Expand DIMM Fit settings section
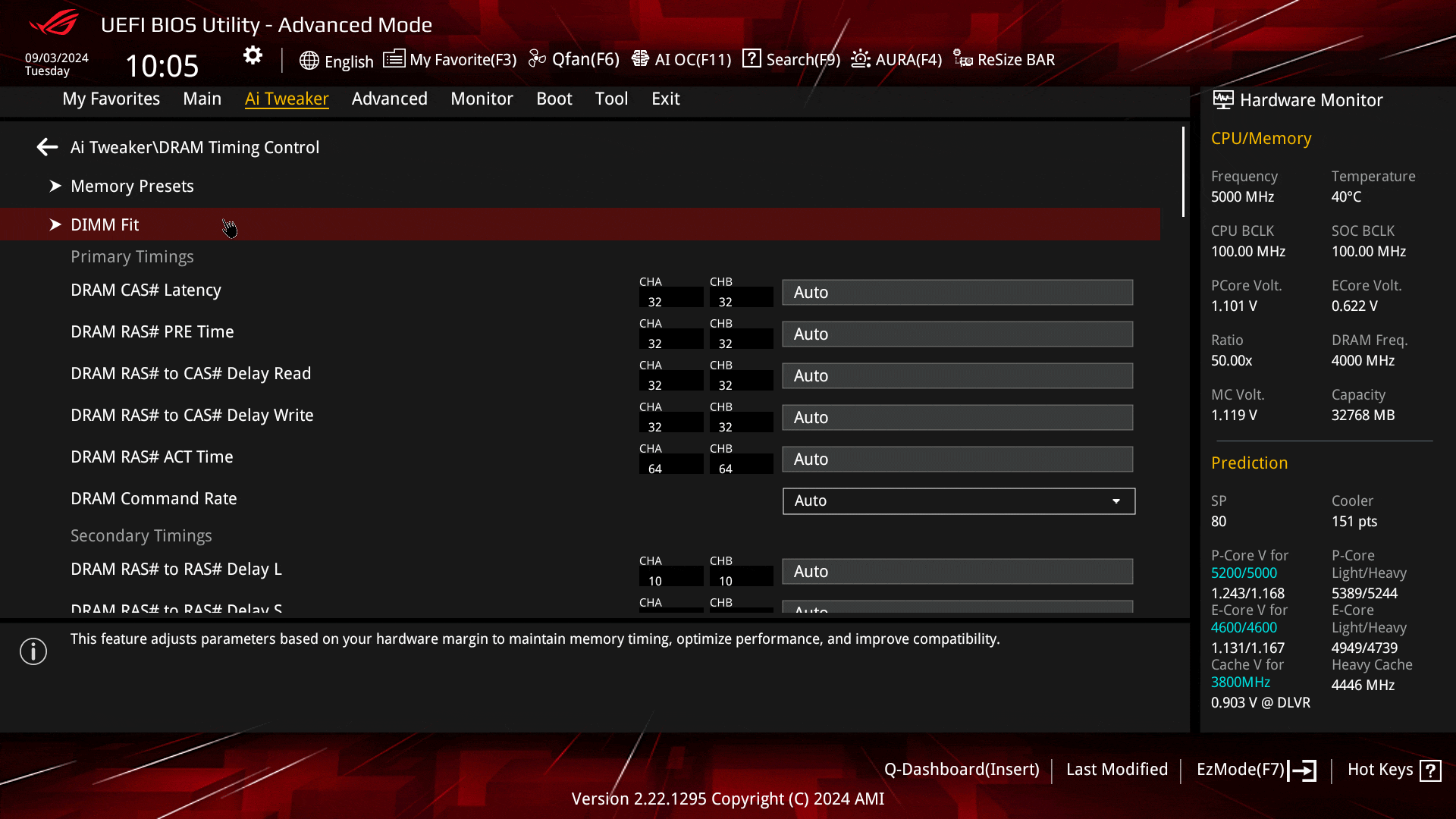Viewport: 1456px width, 819px height. pos(56,224)
